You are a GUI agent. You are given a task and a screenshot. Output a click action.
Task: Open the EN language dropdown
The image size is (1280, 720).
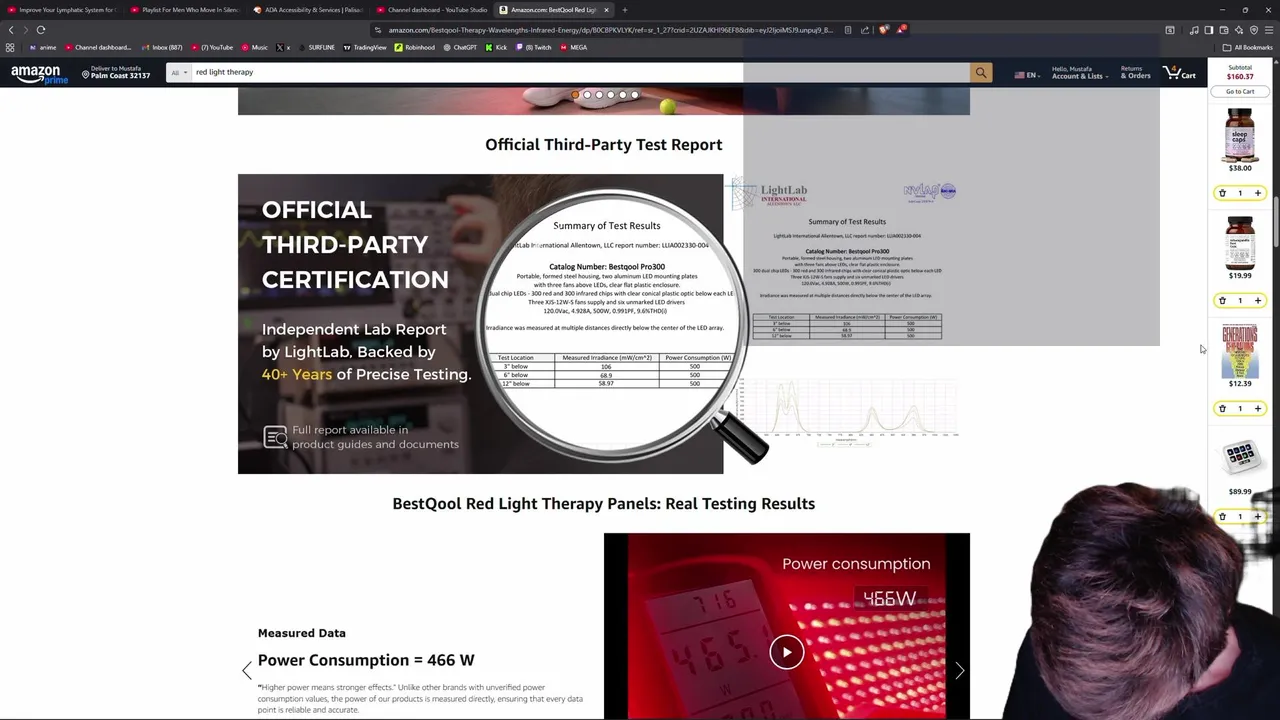(x=1027, y=74)
